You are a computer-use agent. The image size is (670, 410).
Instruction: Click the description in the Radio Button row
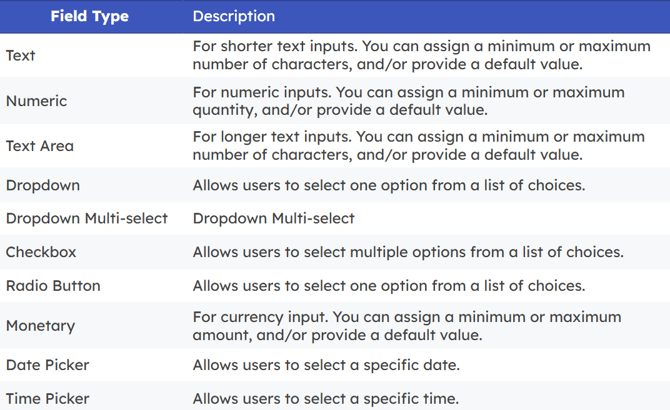pyautogui.click(x=389, y=286)
